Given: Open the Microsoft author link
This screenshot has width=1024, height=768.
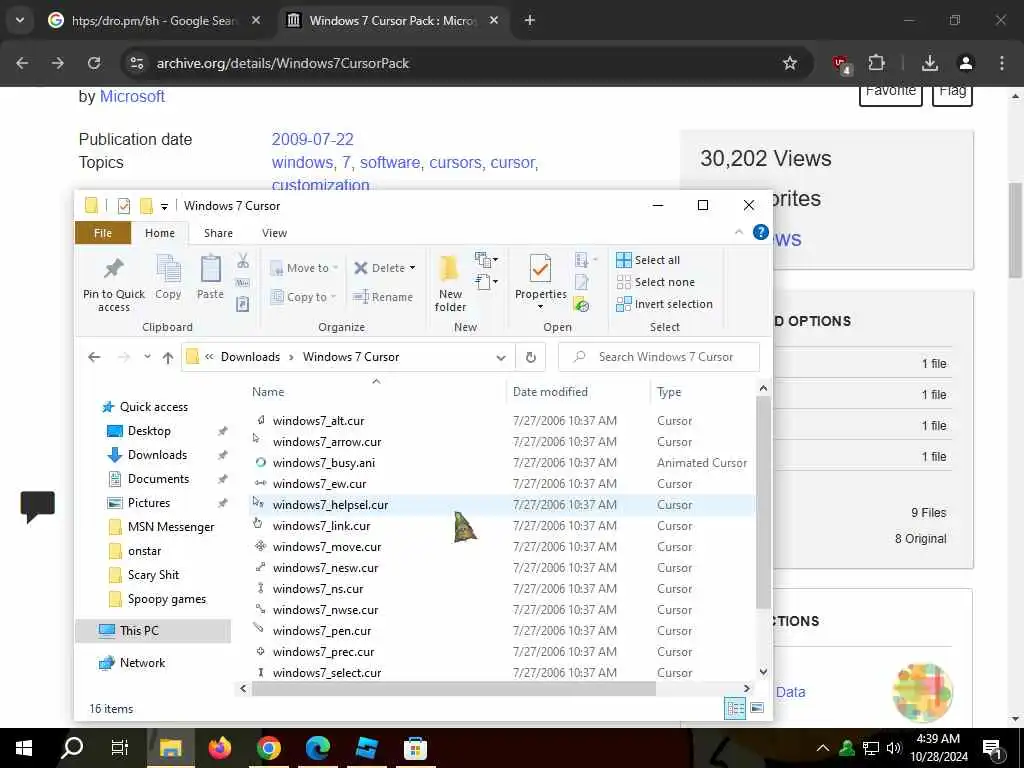Looking at the screenshot, I should coord(132,97).
